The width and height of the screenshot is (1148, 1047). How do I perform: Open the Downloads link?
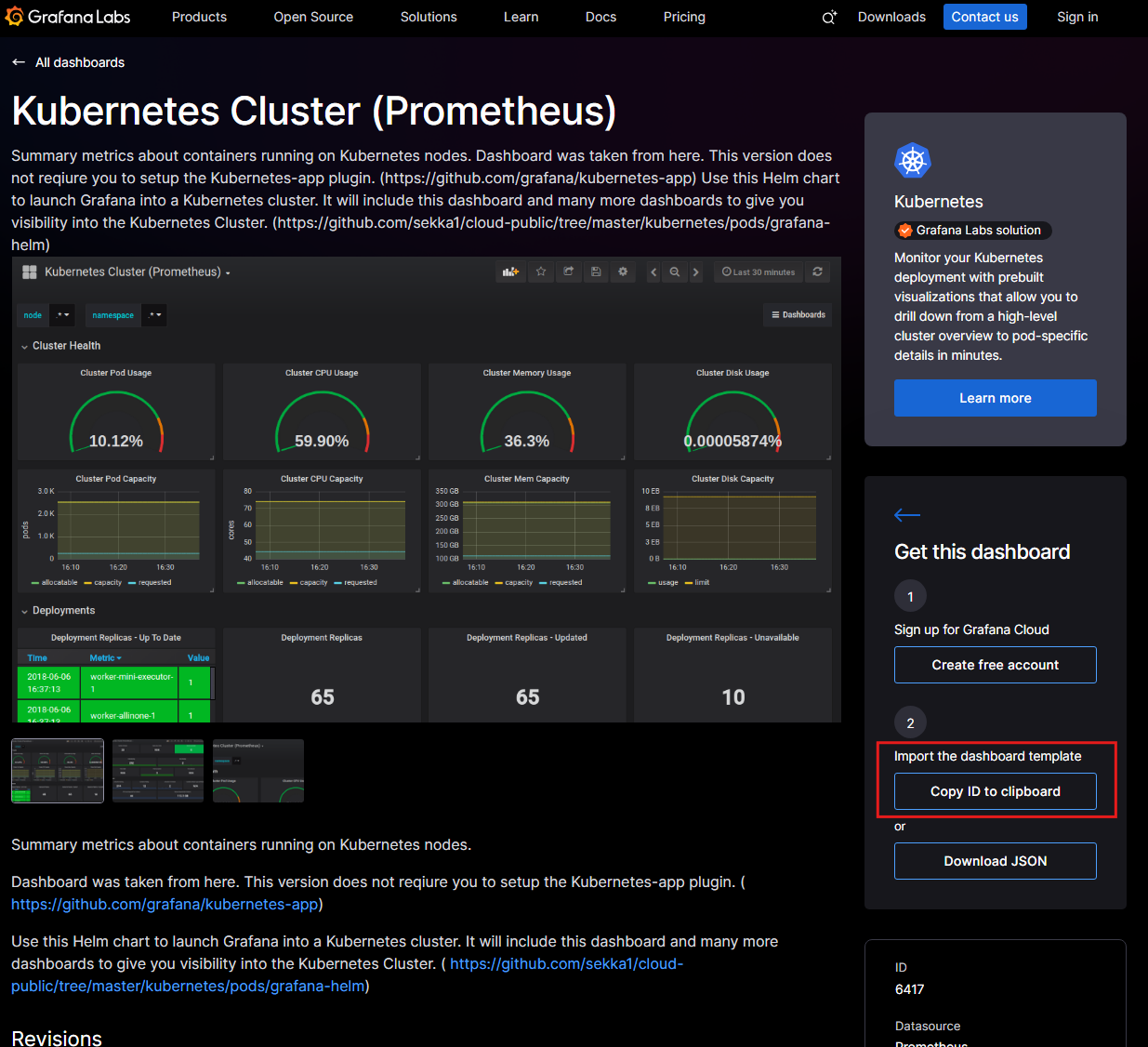click(x=891, y=17)
